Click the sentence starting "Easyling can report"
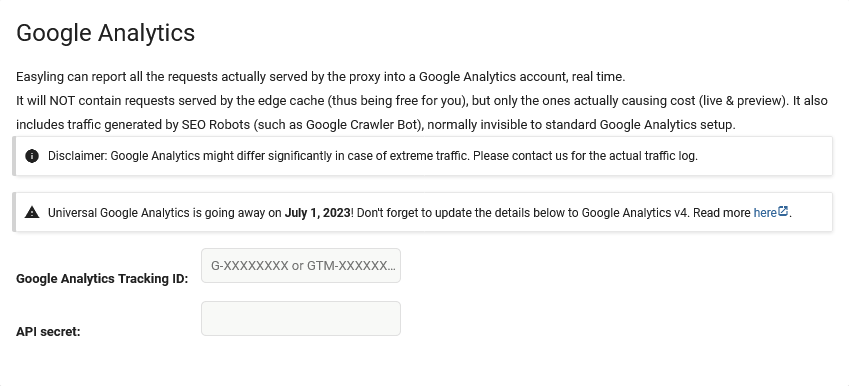The image size is (849, 386). 321,77
